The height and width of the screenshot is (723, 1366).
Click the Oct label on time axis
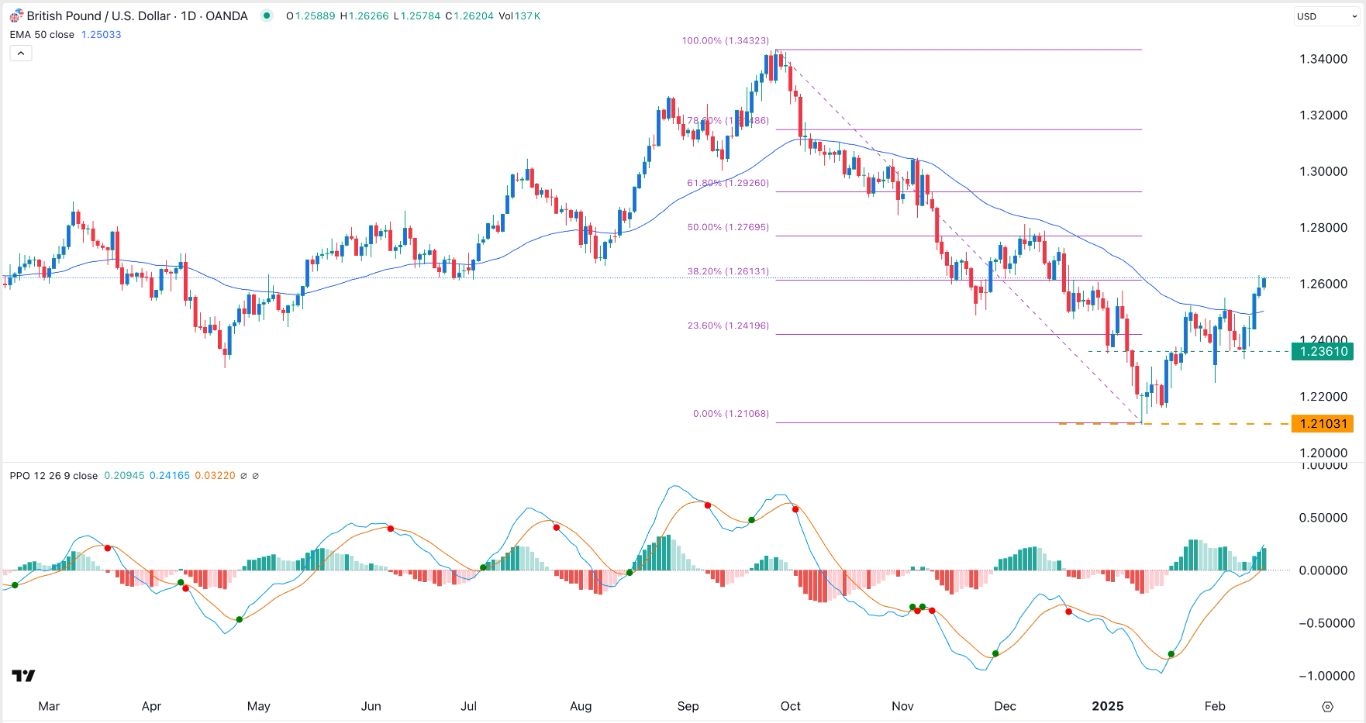791,706
